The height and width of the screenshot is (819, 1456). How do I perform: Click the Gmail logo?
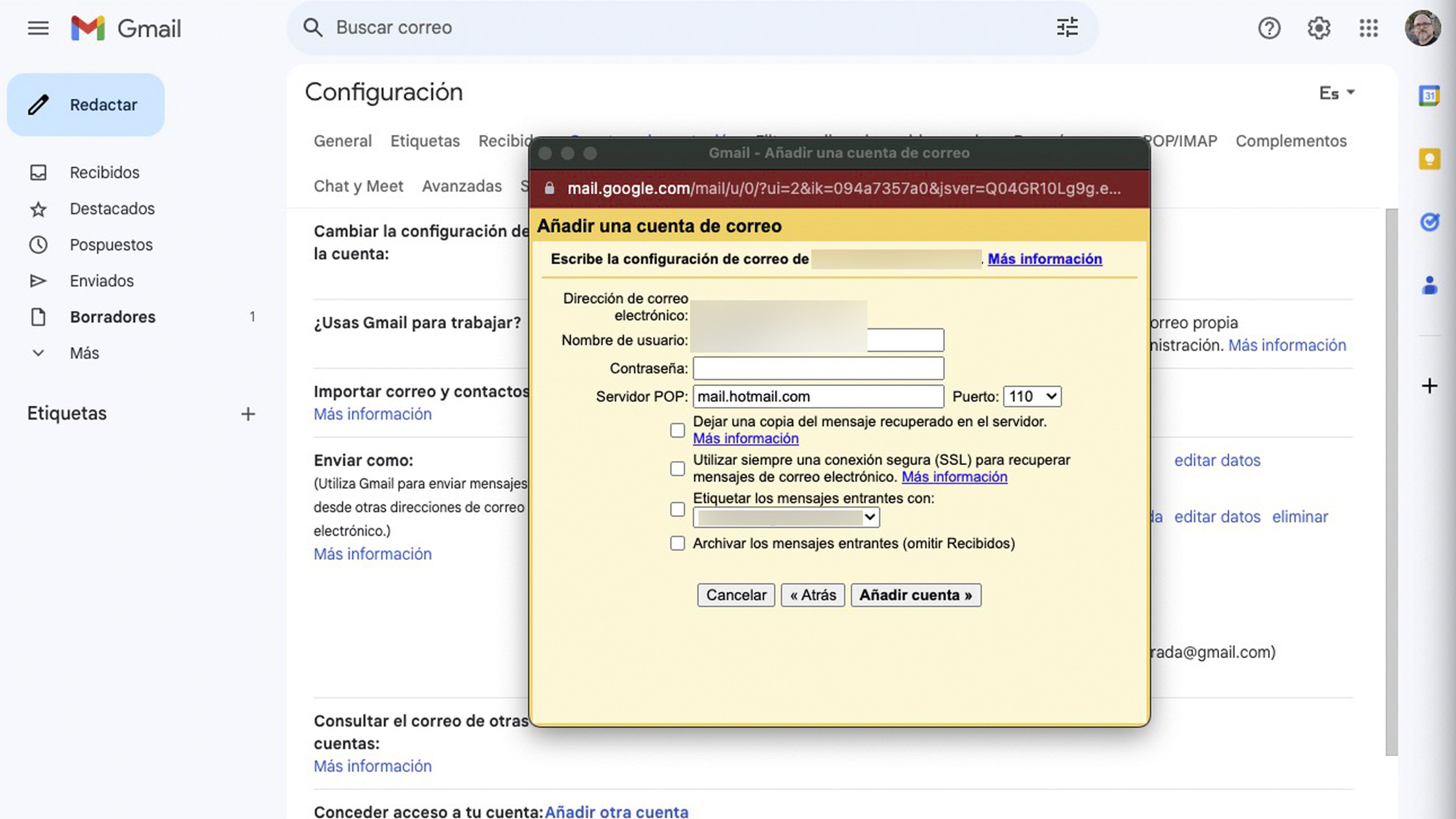[126, 28]
